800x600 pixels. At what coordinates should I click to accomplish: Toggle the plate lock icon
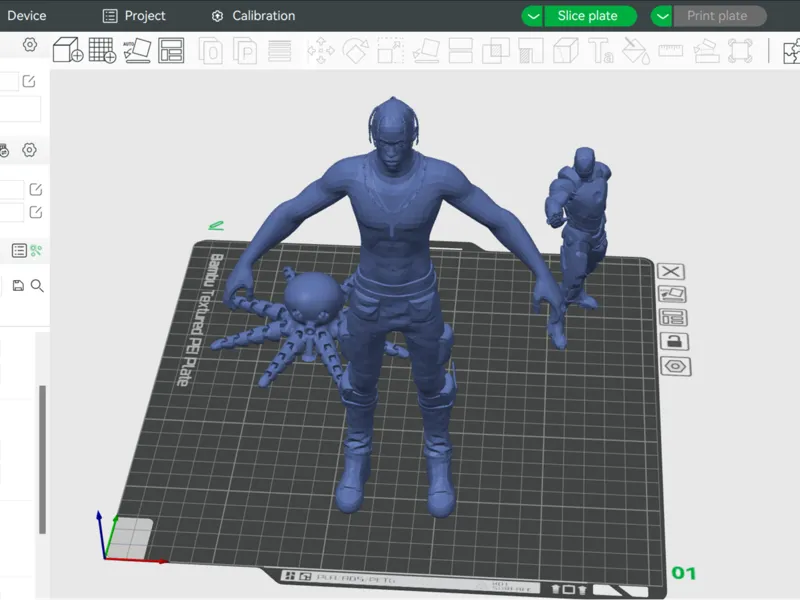[x=674, y=341]
